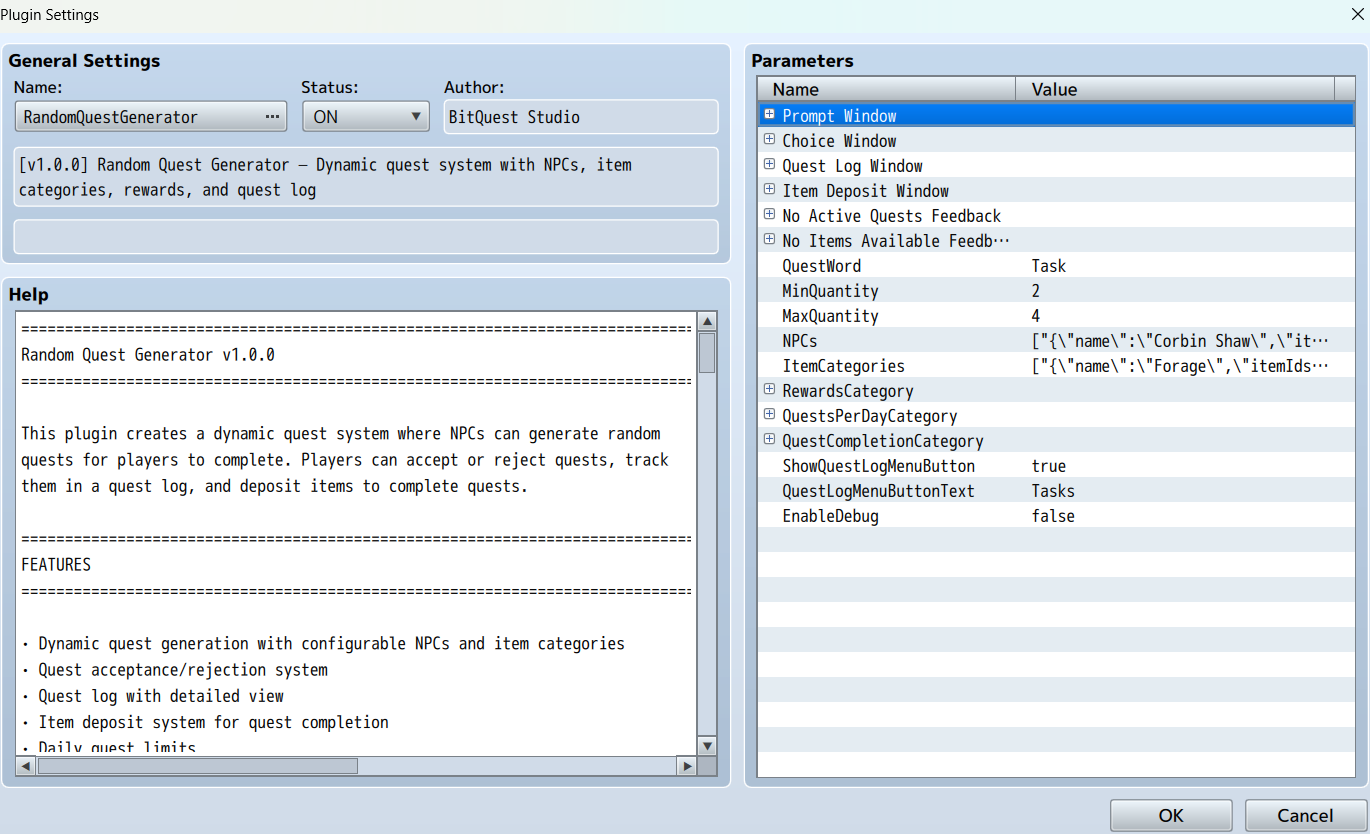Screen dimensions: 1370x834
Task: Click the Author field BitQuest Studio
Action: point(581,117)
